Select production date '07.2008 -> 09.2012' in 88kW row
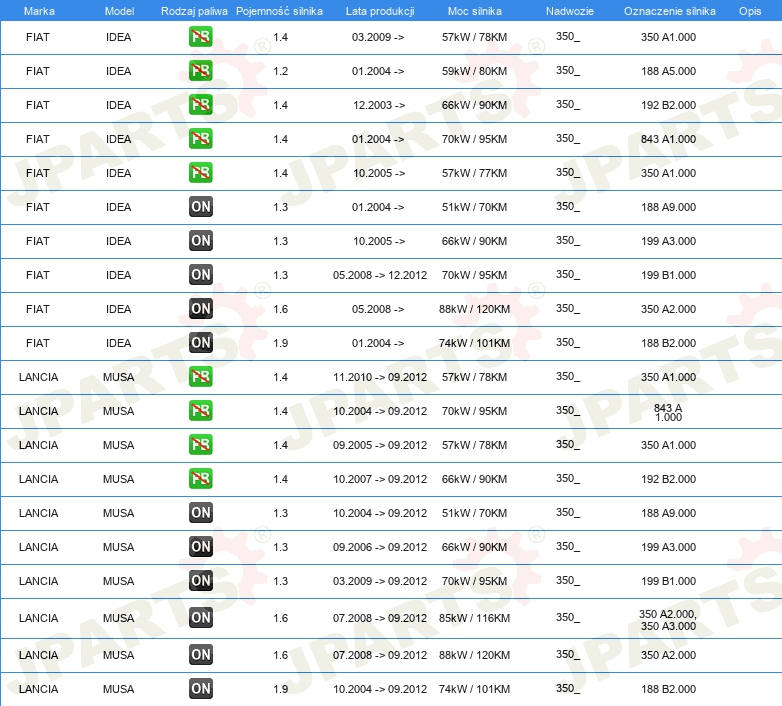This screenshot has width=782, height=706. coord(380,655)
